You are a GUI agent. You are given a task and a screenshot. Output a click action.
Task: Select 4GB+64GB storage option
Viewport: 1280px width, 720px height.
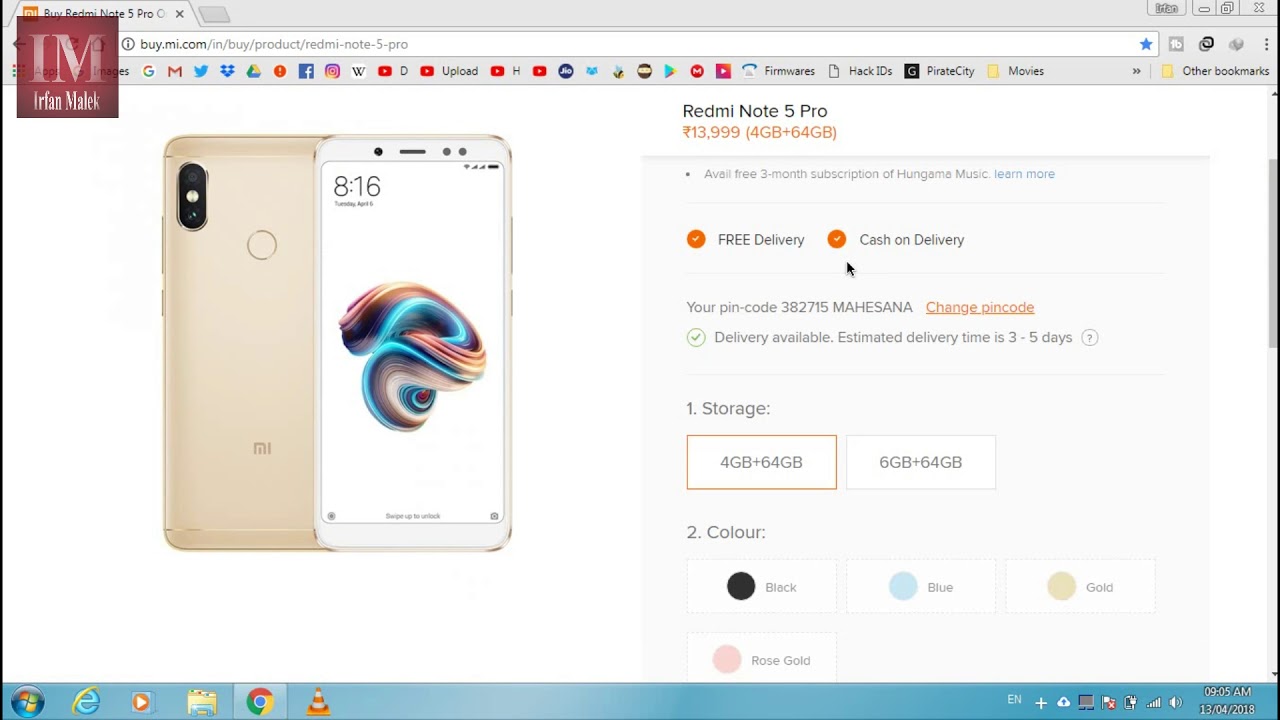click(x=762, y=462)
